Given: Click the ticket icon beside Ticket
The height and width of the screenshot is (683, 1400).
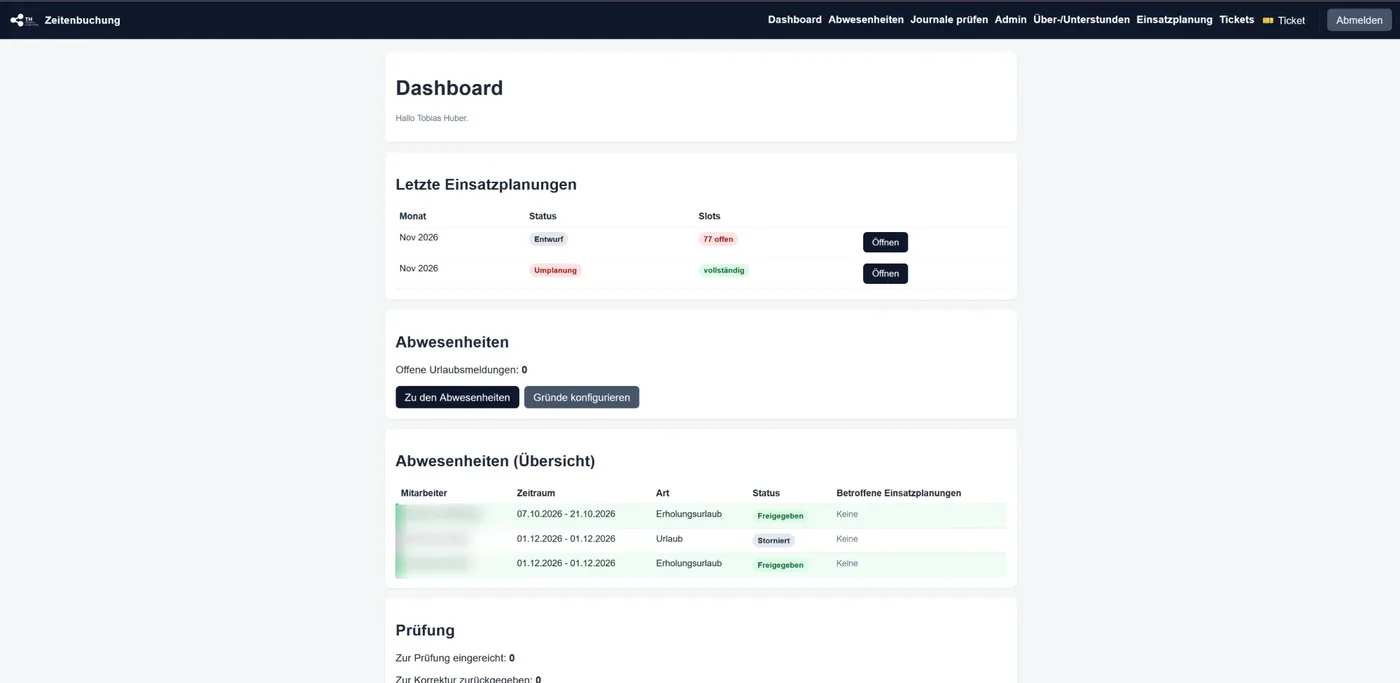Looking at the screenshot, I should [1268, 20].
